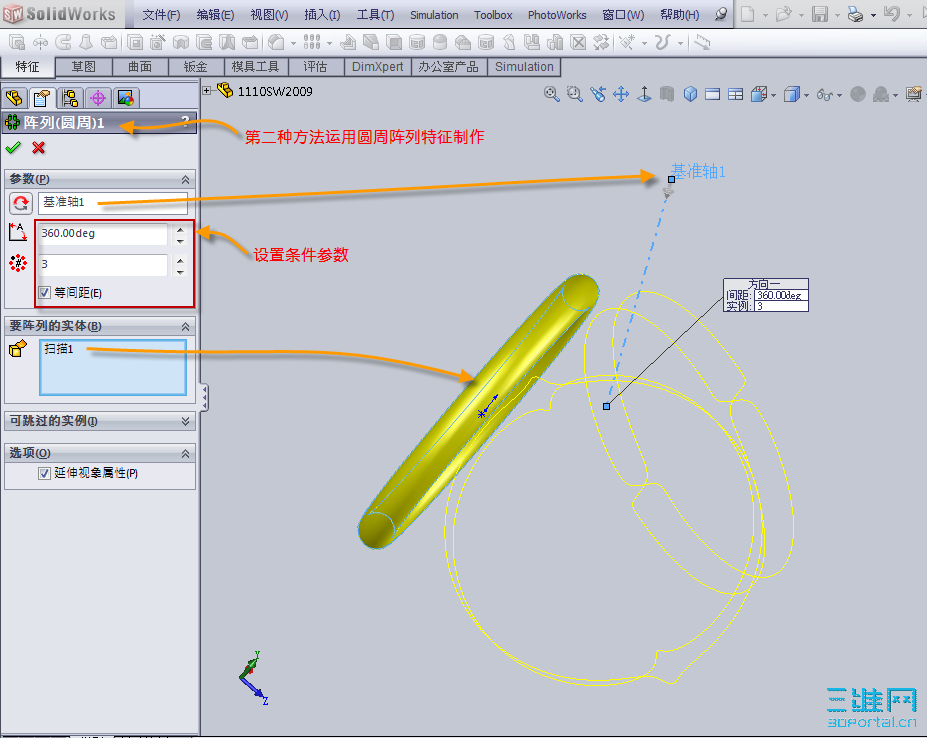Viewport: 927px width, 738px height.
Task: Click the print icon in title toolbar
Action: click(855, 14)
